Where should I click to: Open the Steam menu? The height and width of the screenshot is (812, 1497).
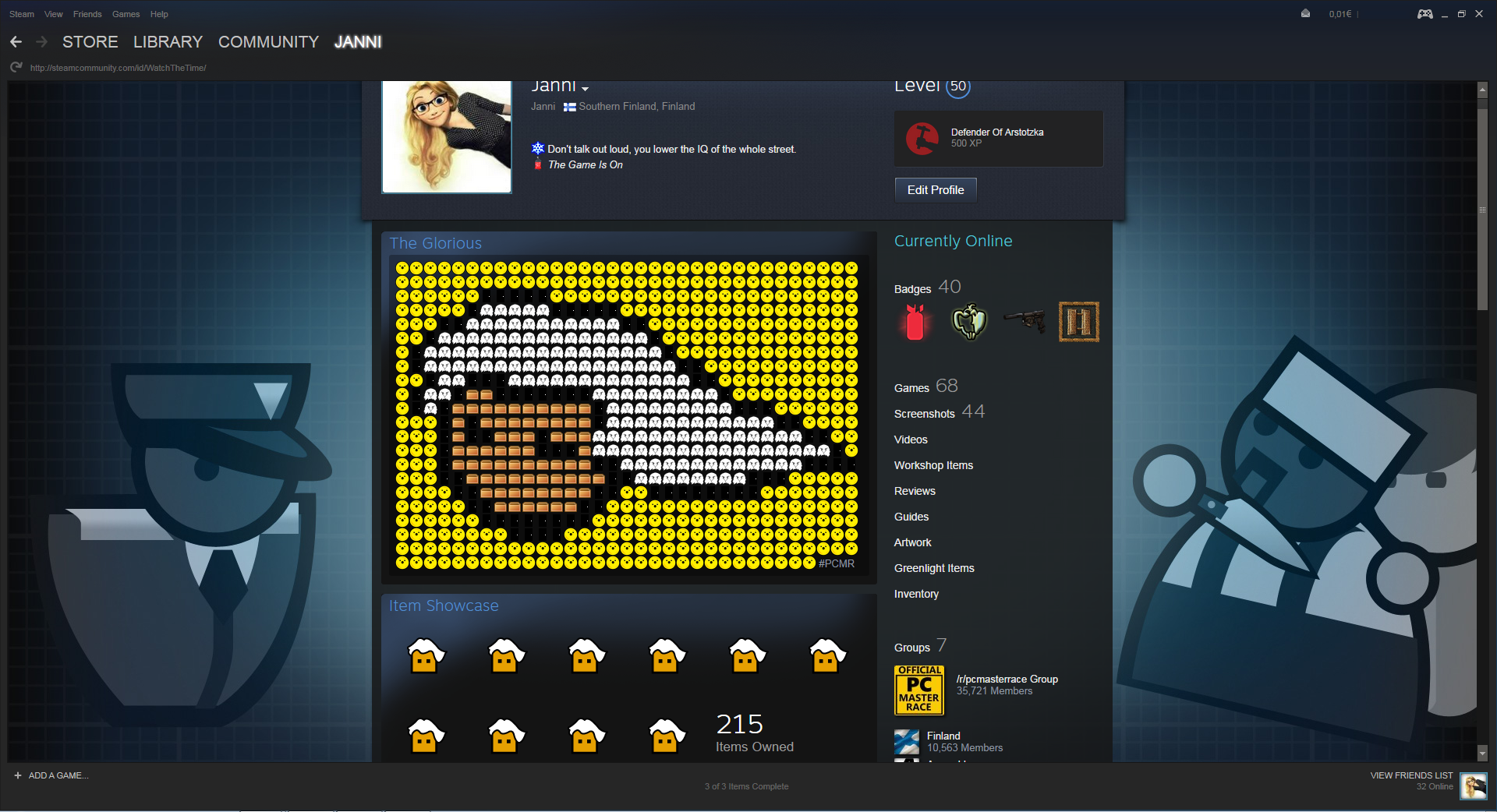pyautogui.click(x=22, y=14)
